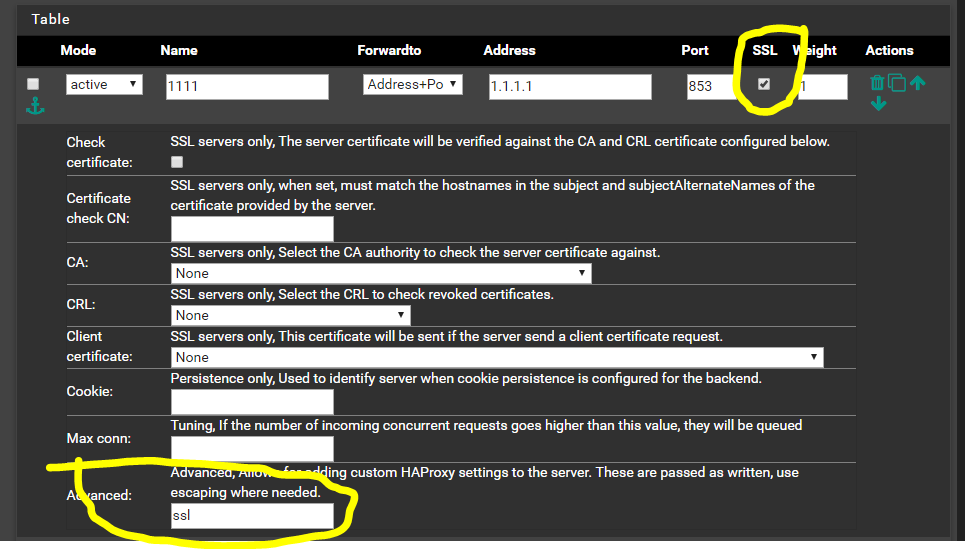Screen dimensions: 965x549
Task: Move server entry up with arrow icon
Action: coord(917,84)
